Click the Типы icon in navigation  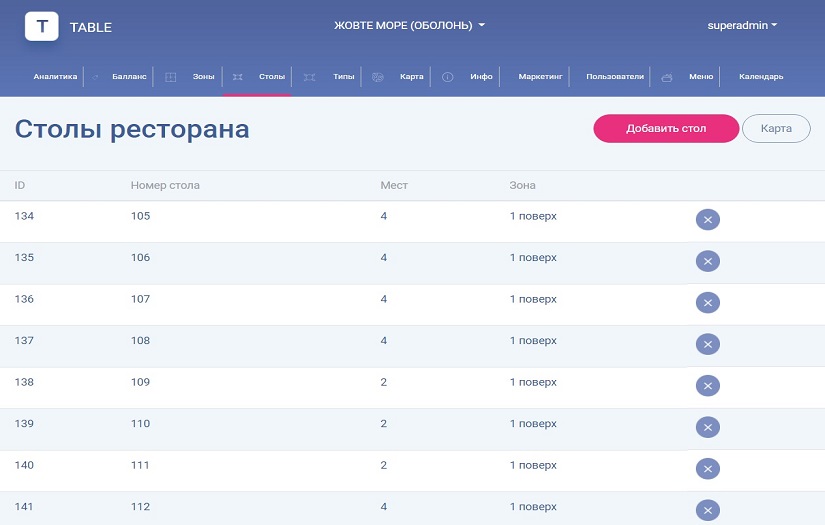point(309,77)
